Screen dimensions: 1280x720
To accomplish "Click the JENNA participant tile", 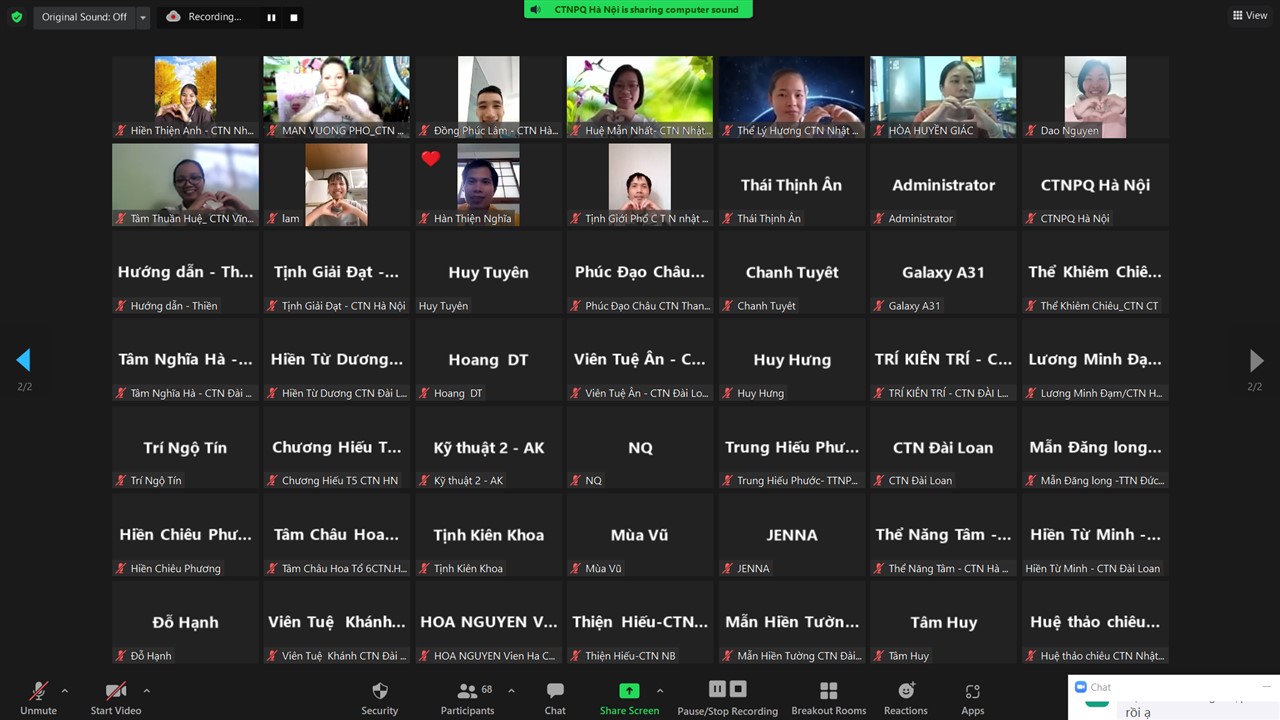I will tap(791, 535).
